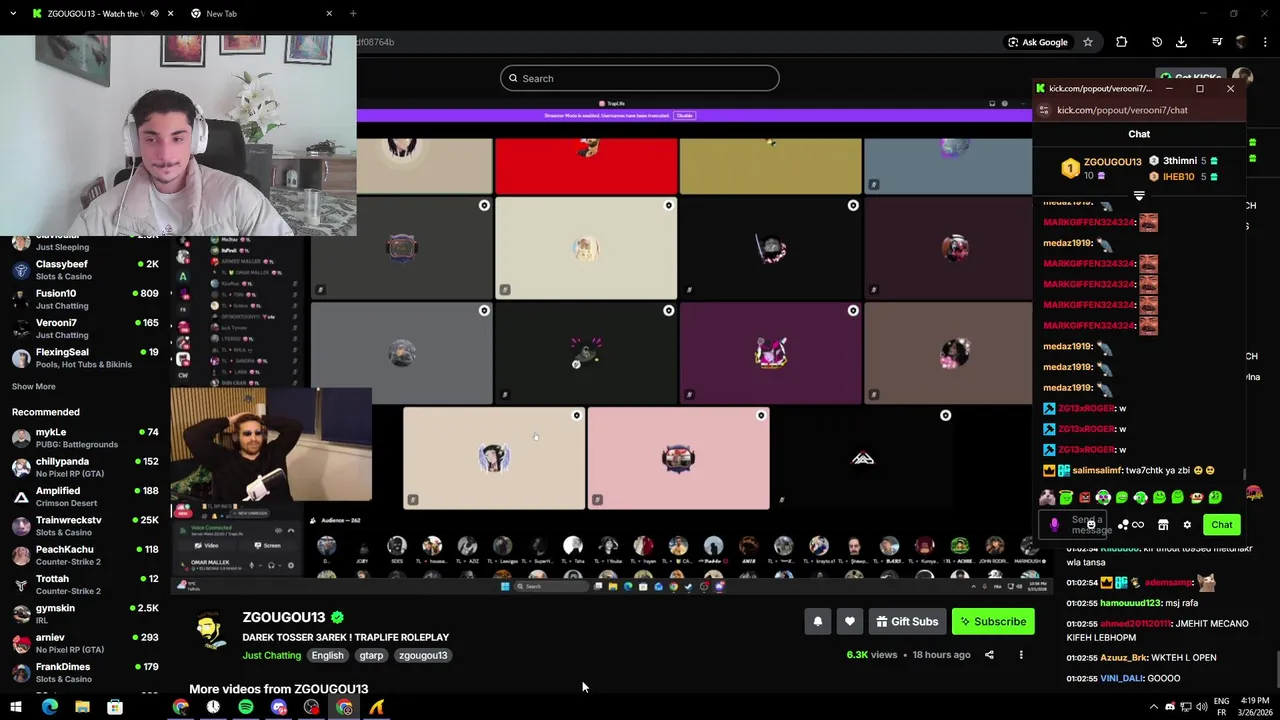The width and height of the screenshot is (1280, 720).
Task: Click the ZGOUGOU13 channel avatar
Action: (x=209, y=630)
